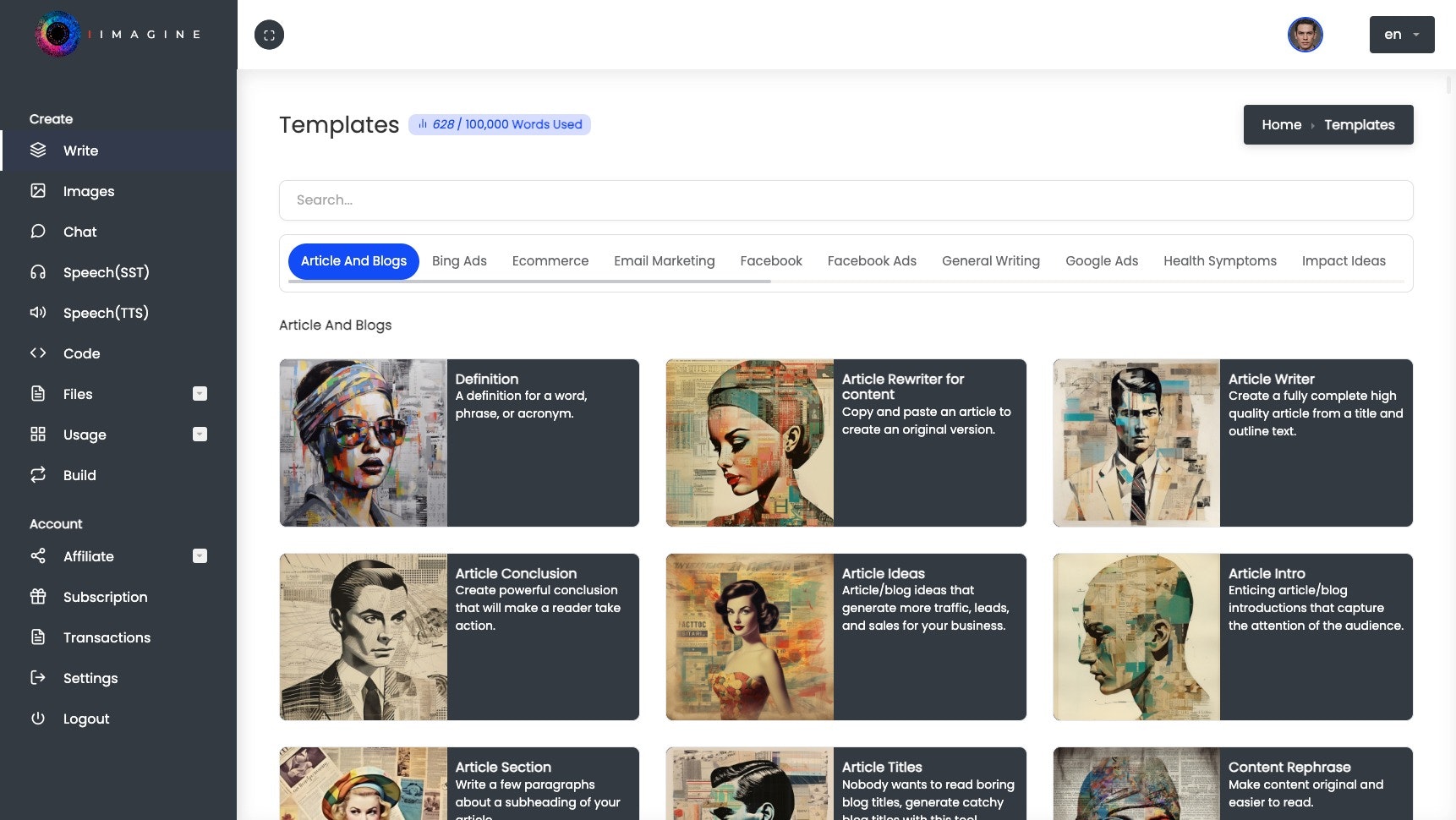
Task: Switch to the Email Marketing tab
Action: pyautogui.click(x=665, y=261)
